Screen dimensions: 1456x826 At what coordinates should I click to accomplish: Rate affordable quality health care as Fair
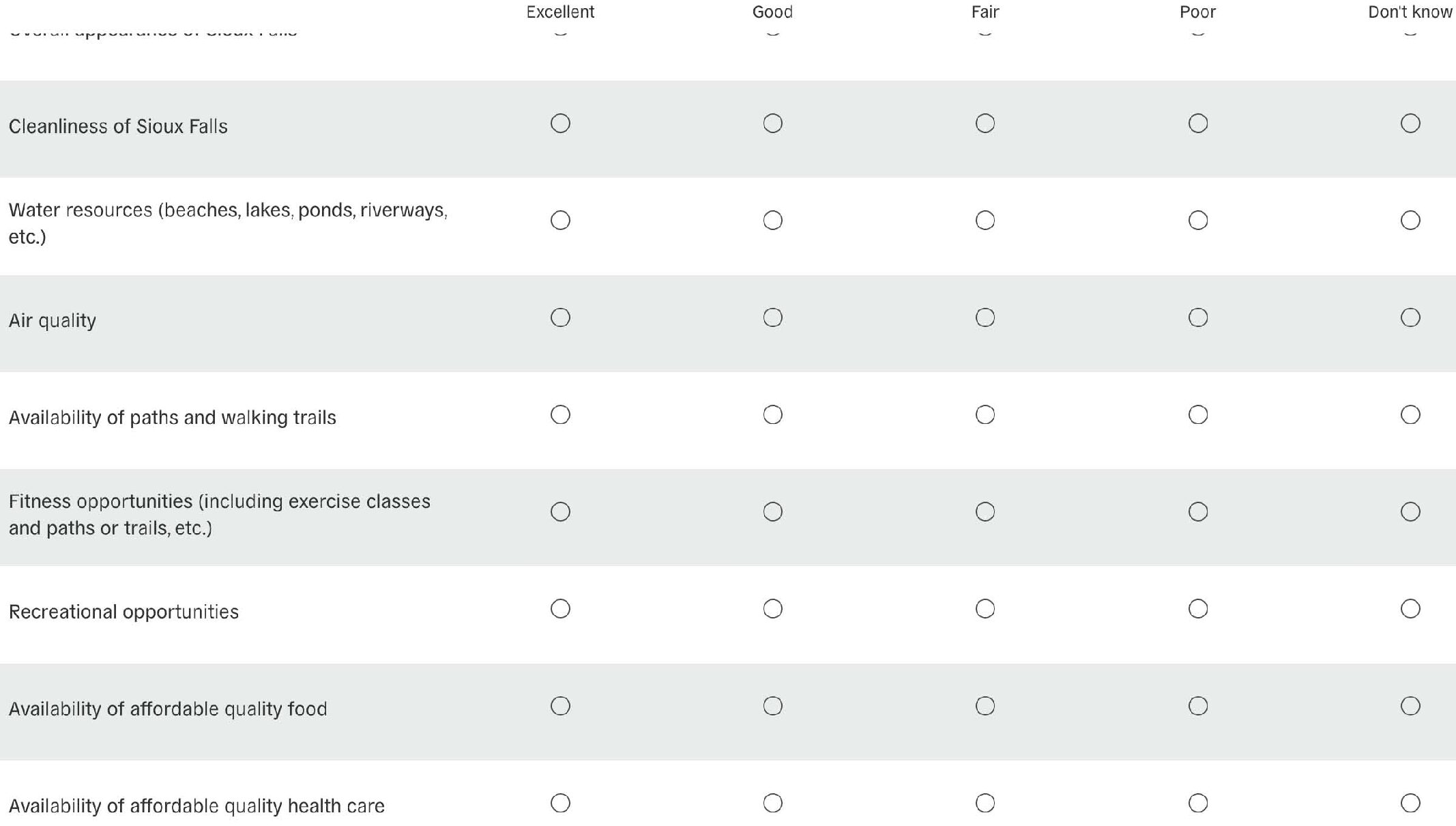[x=985, y=803]
